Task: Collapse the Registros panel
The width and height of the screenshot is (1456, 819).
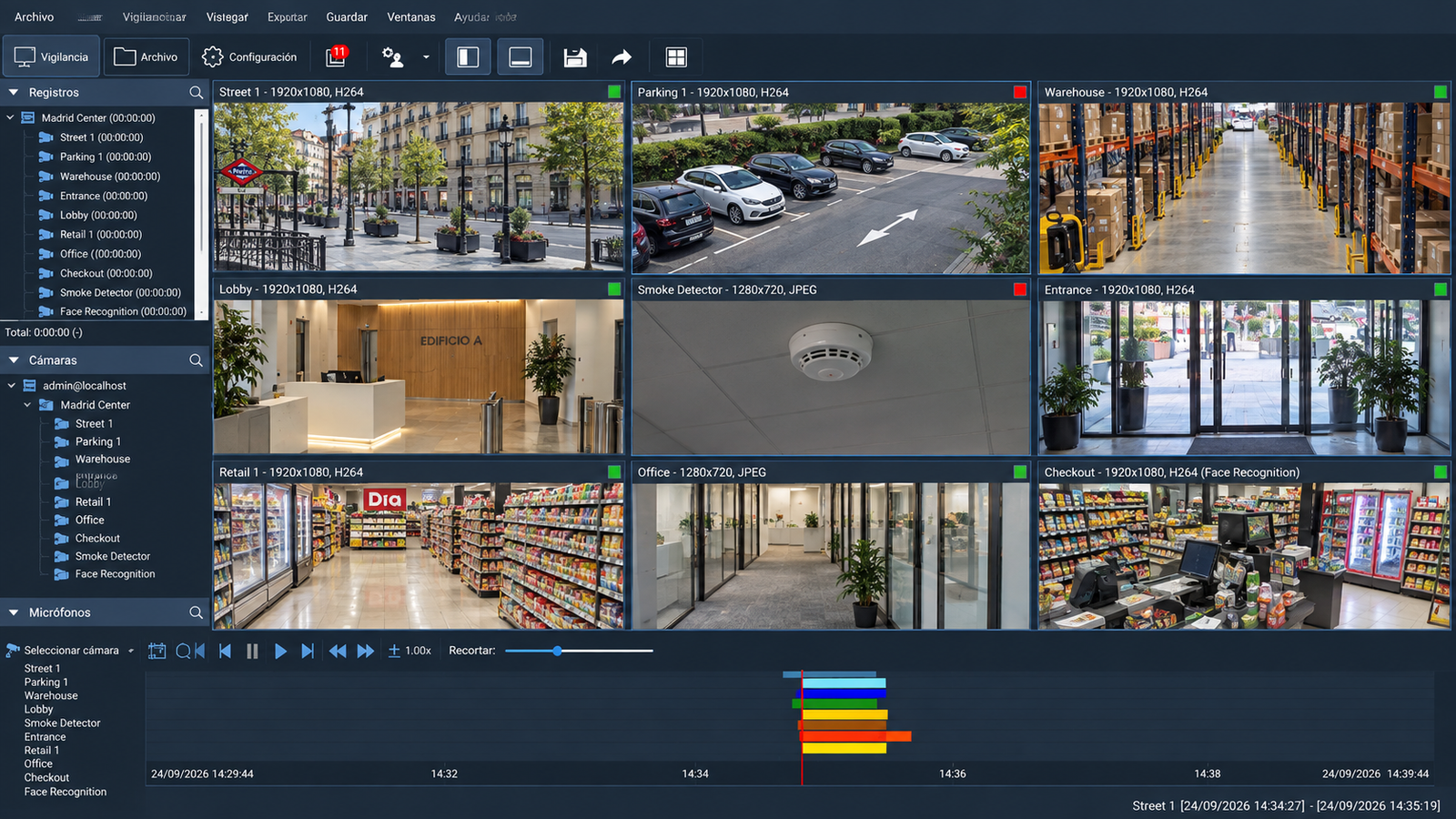Action: point(14,92)
